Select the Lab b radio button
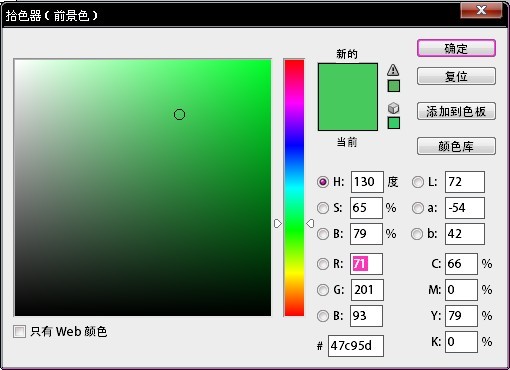Viewport: 510px width, 370px height. coord(417,234)
